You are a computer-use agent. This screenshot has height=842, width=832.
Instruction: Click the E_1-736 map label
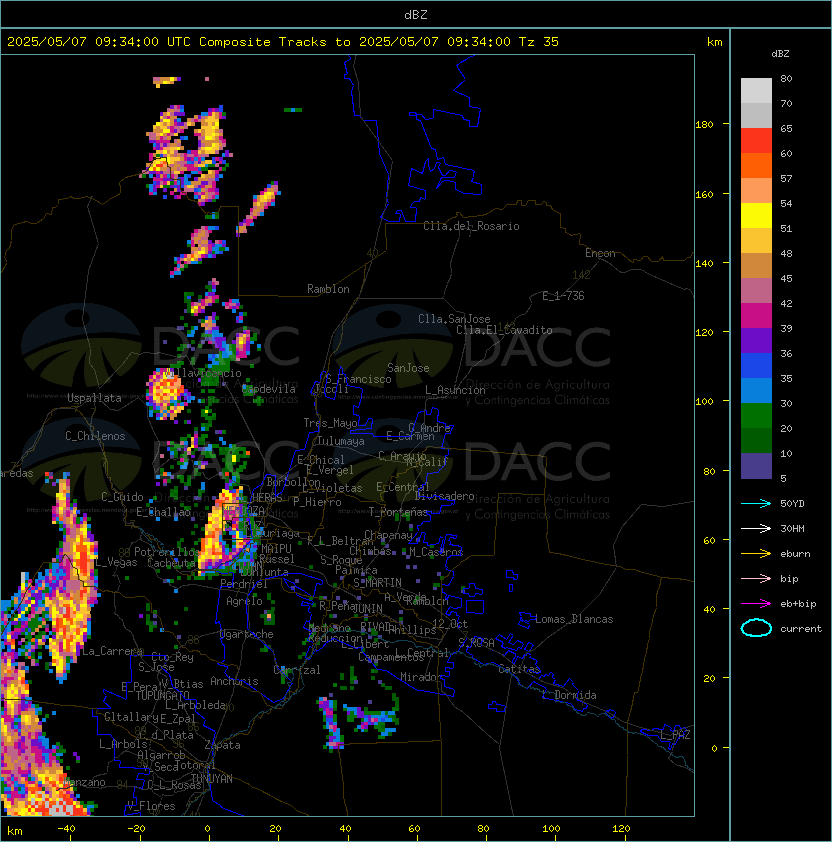pos(563,296)
